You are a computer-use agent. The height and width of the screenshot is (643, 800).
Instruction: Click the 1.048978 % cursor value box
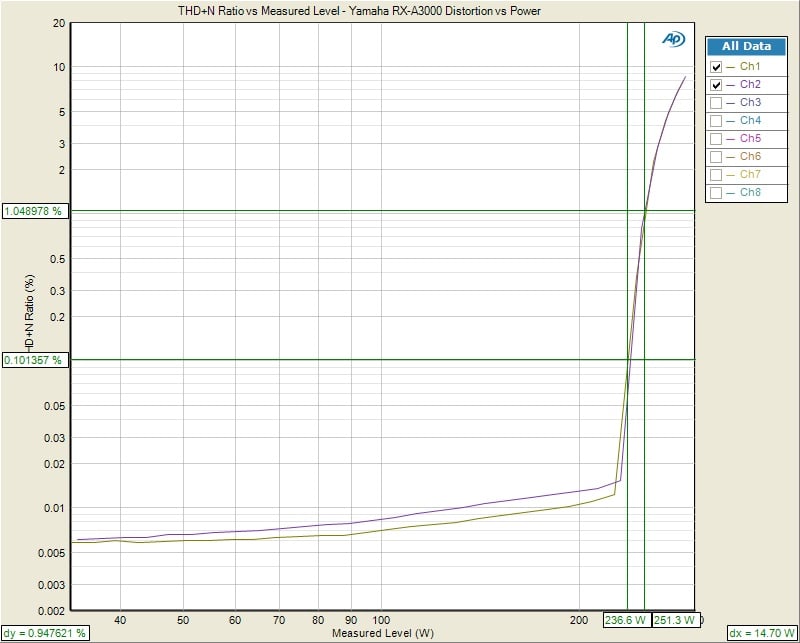pyautogui.click(x=35, y=211)
